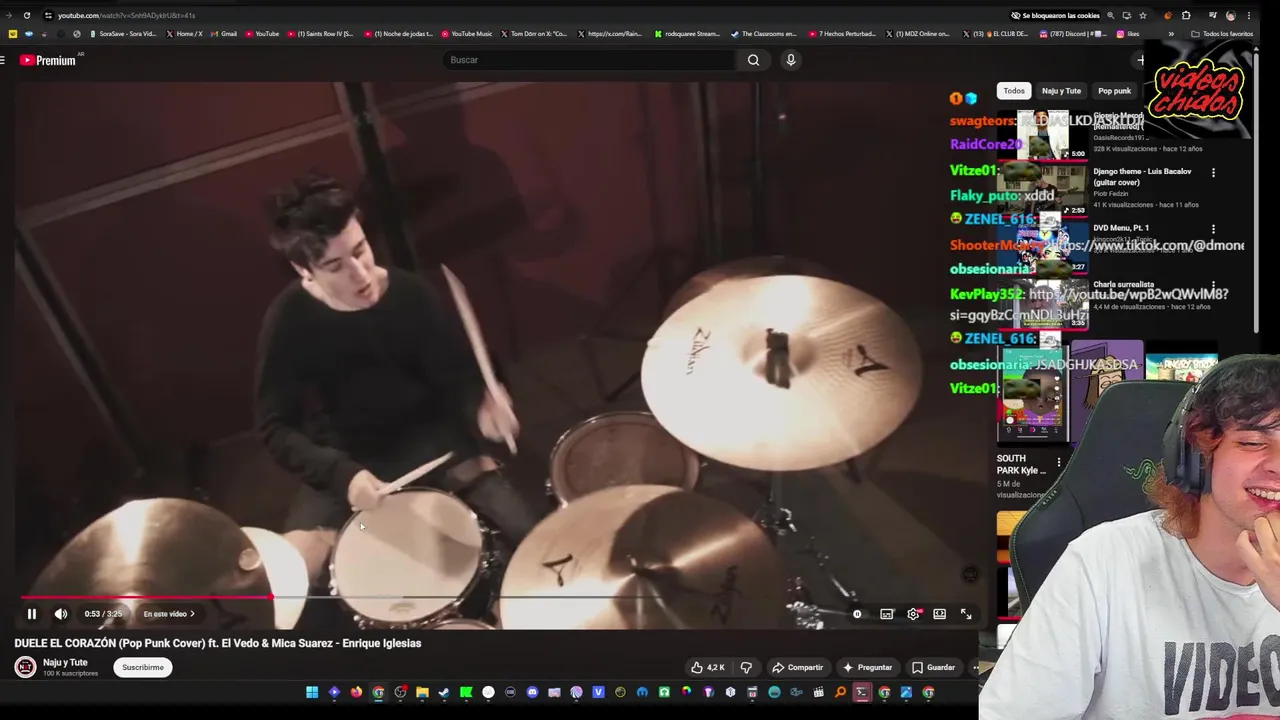Click the Preguntar button
1280x720 pixels.
click(x=868, y=667)
